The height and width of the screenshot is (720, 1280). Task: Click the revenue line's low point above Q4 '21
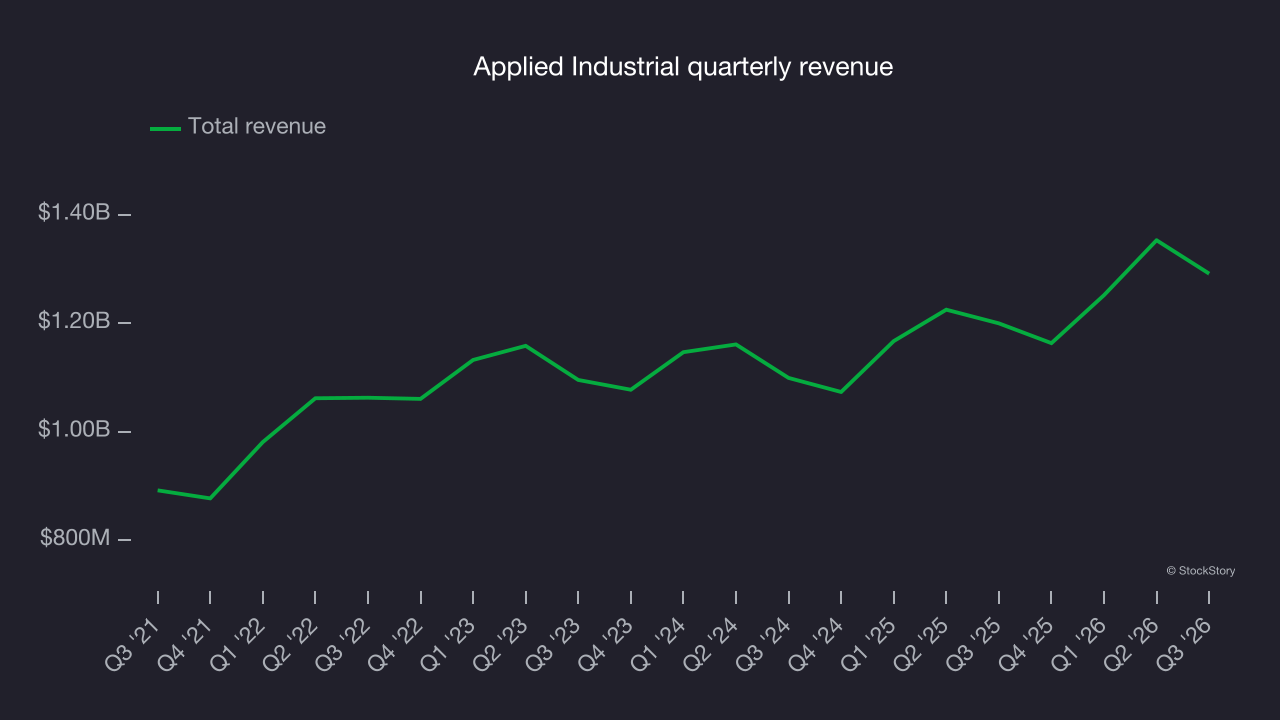point(210,498)
